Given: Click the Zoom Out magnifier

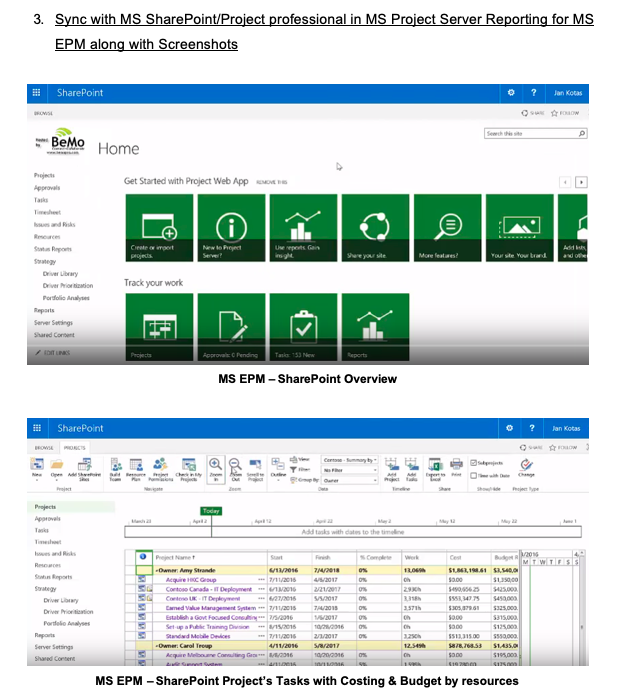Looking at the screenshot, I should point(235,469).
